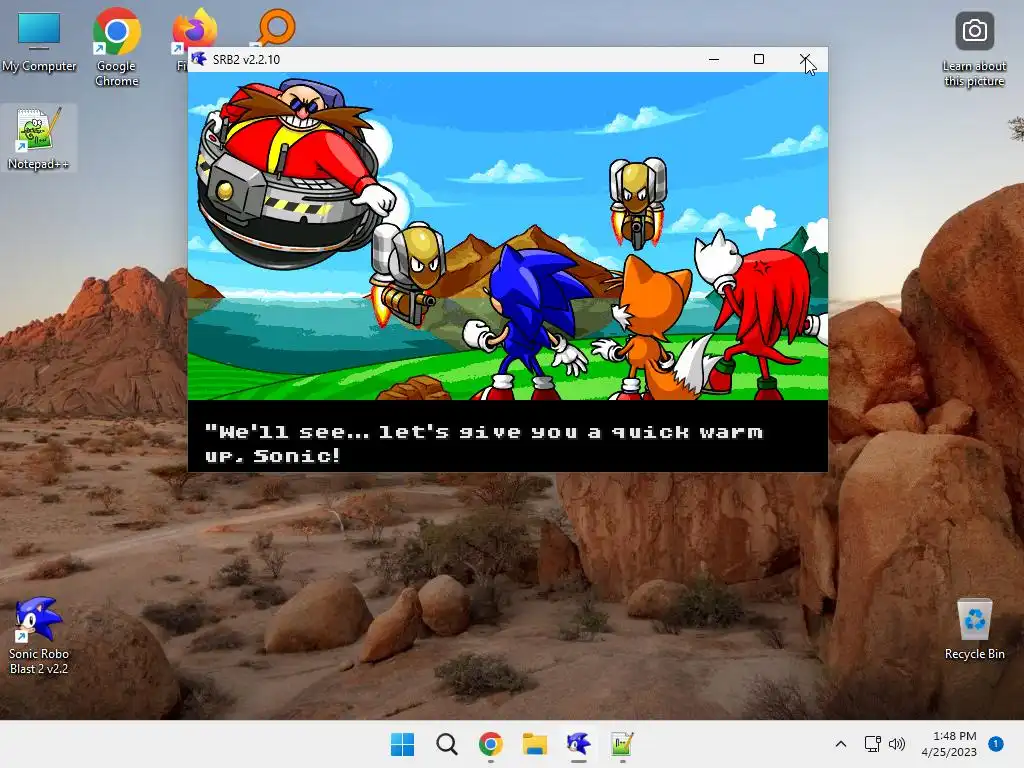
Task: Open Notepad++ desktop shortcut
Action: (x=38, y=138)
